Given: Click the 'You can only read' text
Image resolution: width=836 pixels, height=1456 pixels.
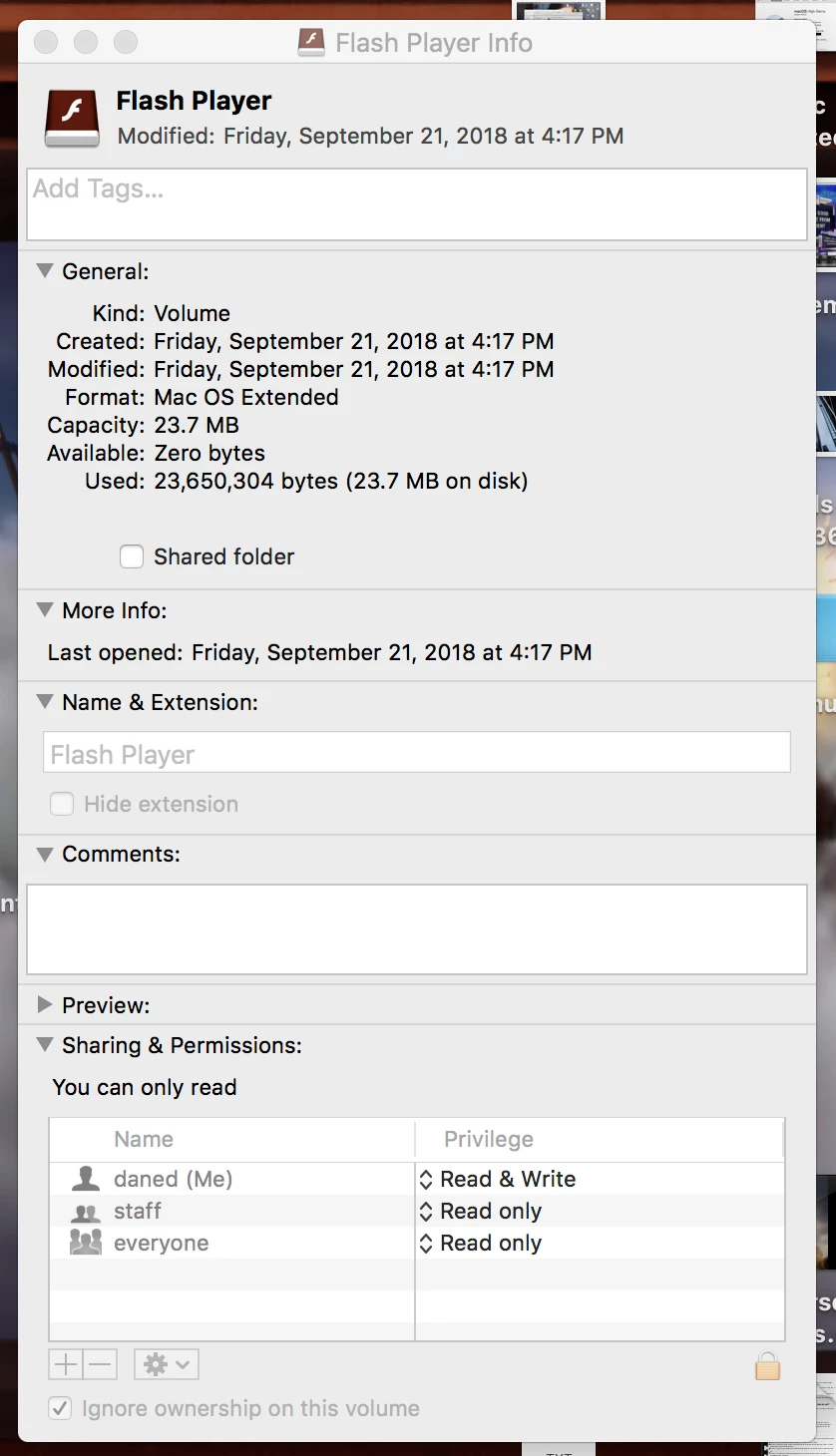Looking at the screenshot, I should coord(145,1087).
